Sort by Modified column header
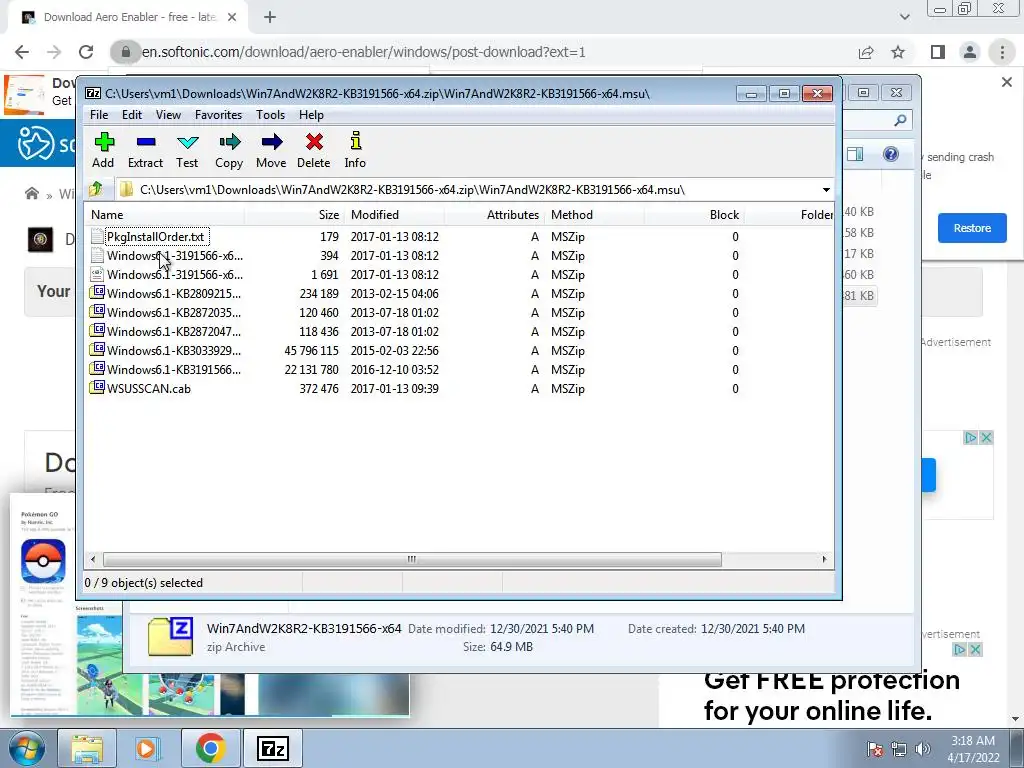This screenshot has width=1024, height=768. (x=395, y=215)
